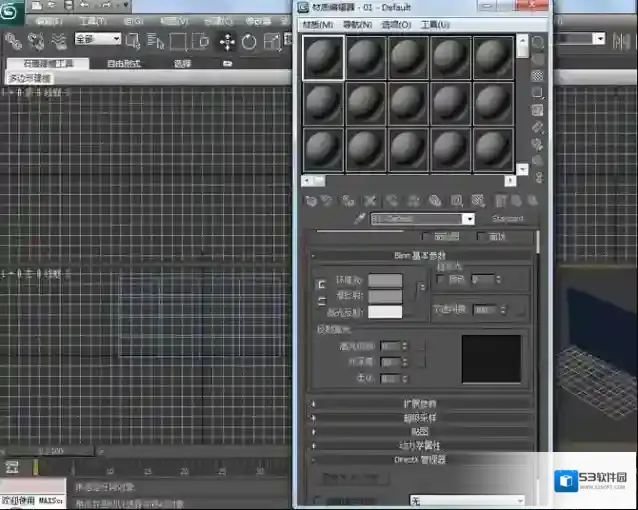The image size is (638, 510).
Task: Click Sample Type sphere icon in sidebar
Action: click(538, 43)
